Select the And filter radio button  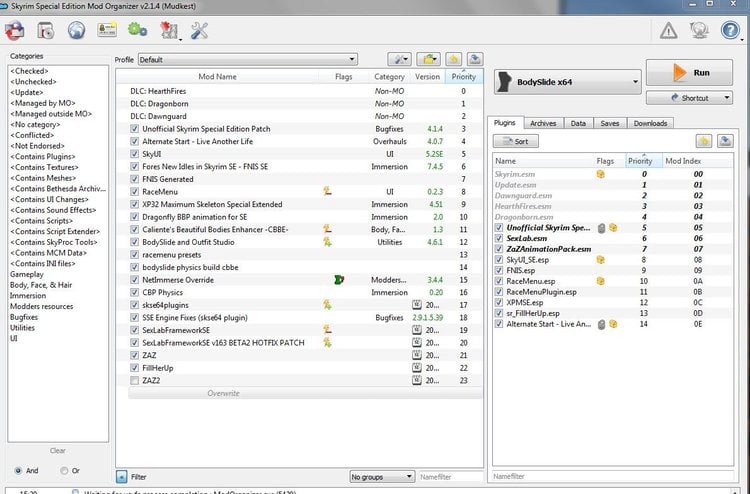pyautogui.click(x=18, y=471)
